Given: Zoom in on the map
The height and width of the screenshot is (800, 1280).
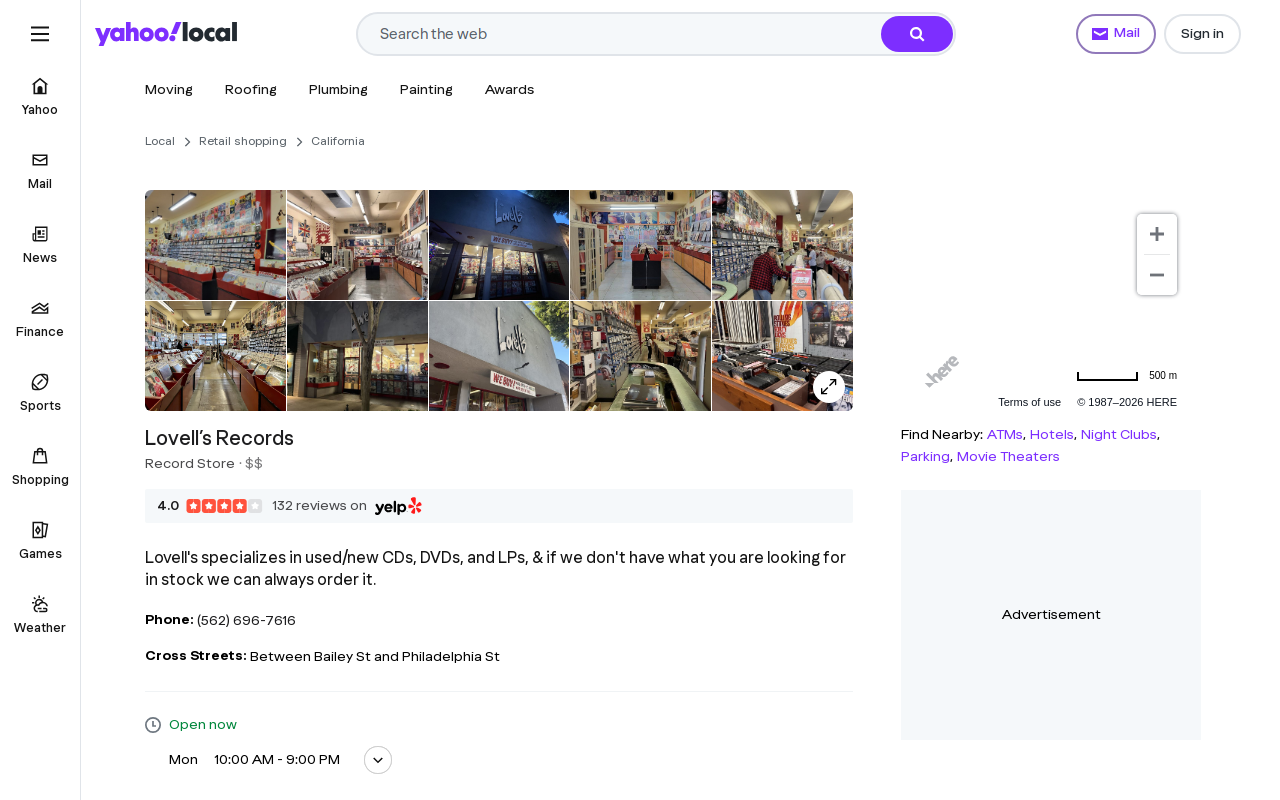Looking at the screenshot, I should (x=1157, y=234).
